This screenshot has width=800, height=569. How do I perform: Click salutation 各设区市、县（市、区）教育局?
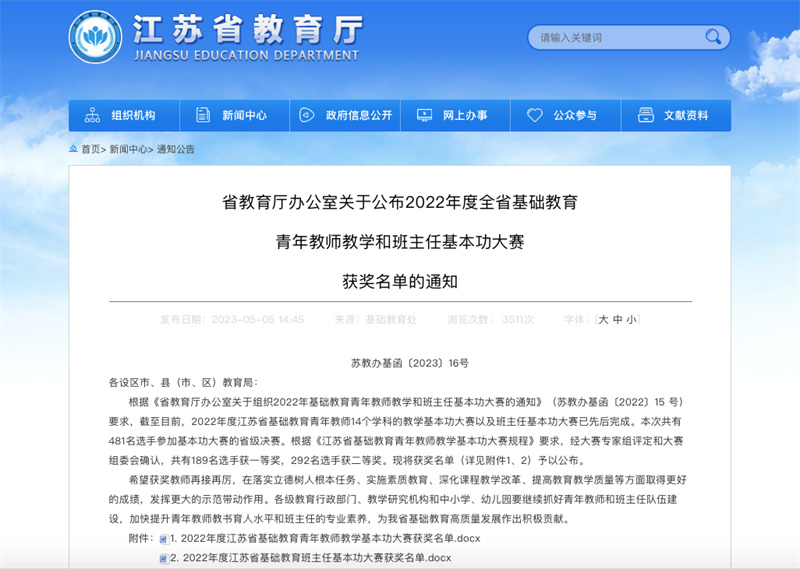point(184,383)
